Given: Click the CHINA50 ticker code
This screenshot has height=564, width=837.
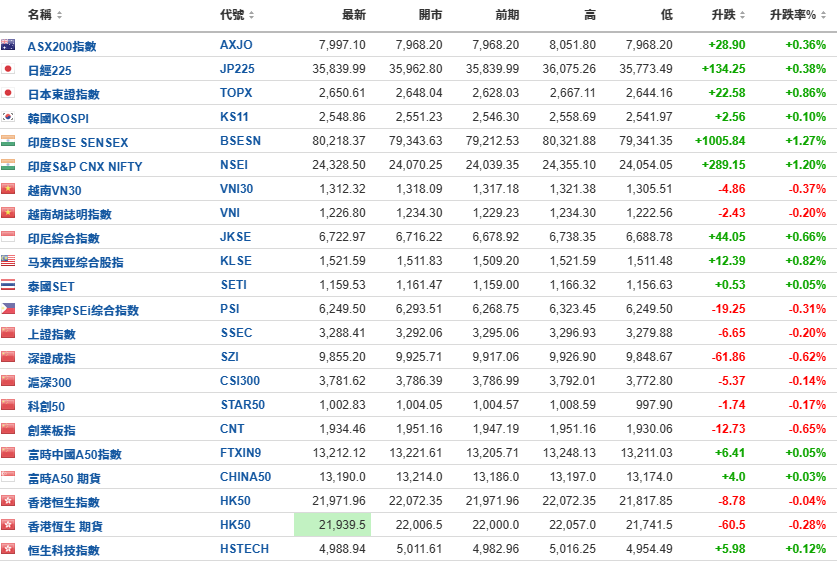Looking at the screenshot, I should pyautogui.click(x=246, y=477).
